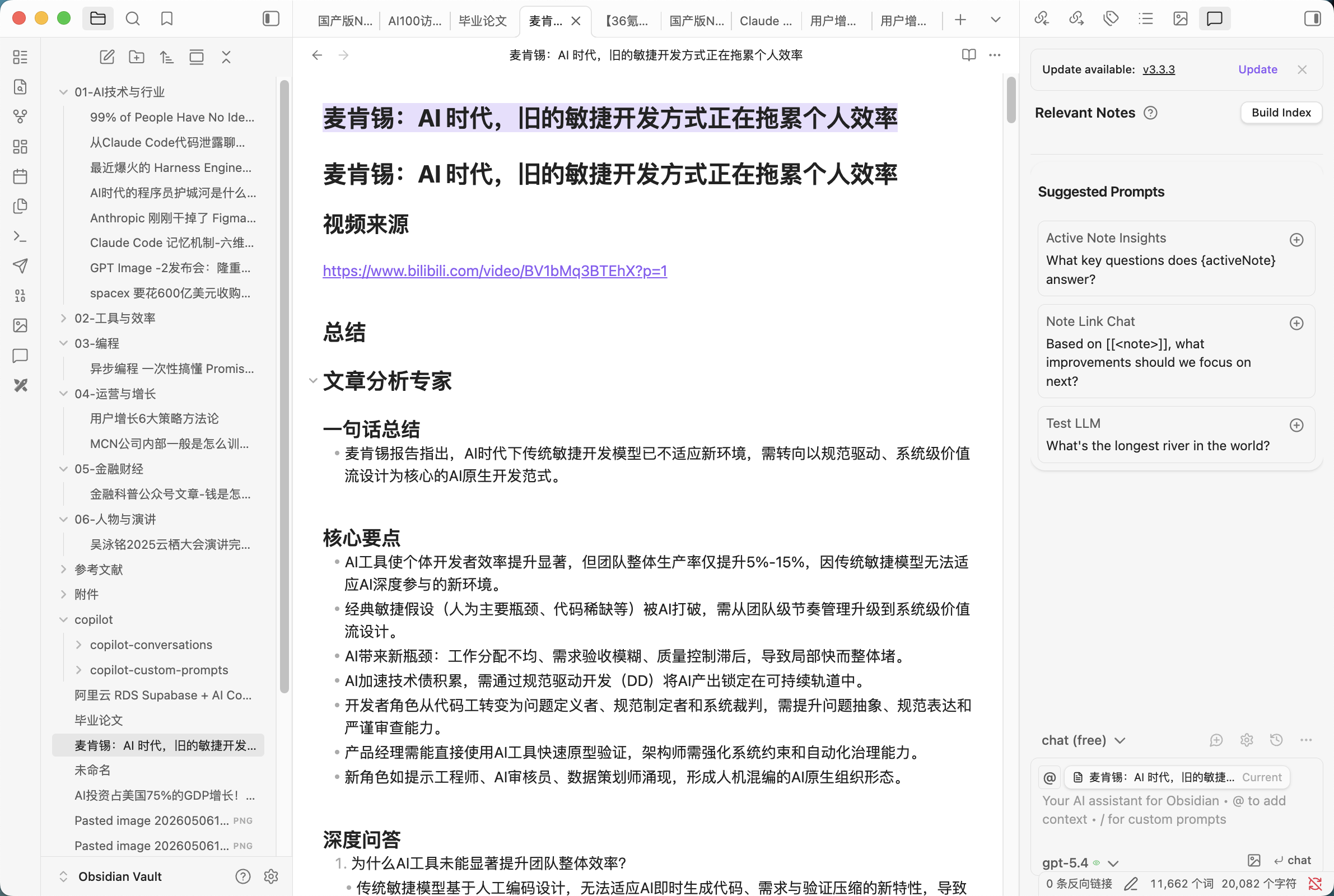Select the Copilot chat tab icon
This screenshot has height=896, width=1334.
click(x=1215, y=19)
